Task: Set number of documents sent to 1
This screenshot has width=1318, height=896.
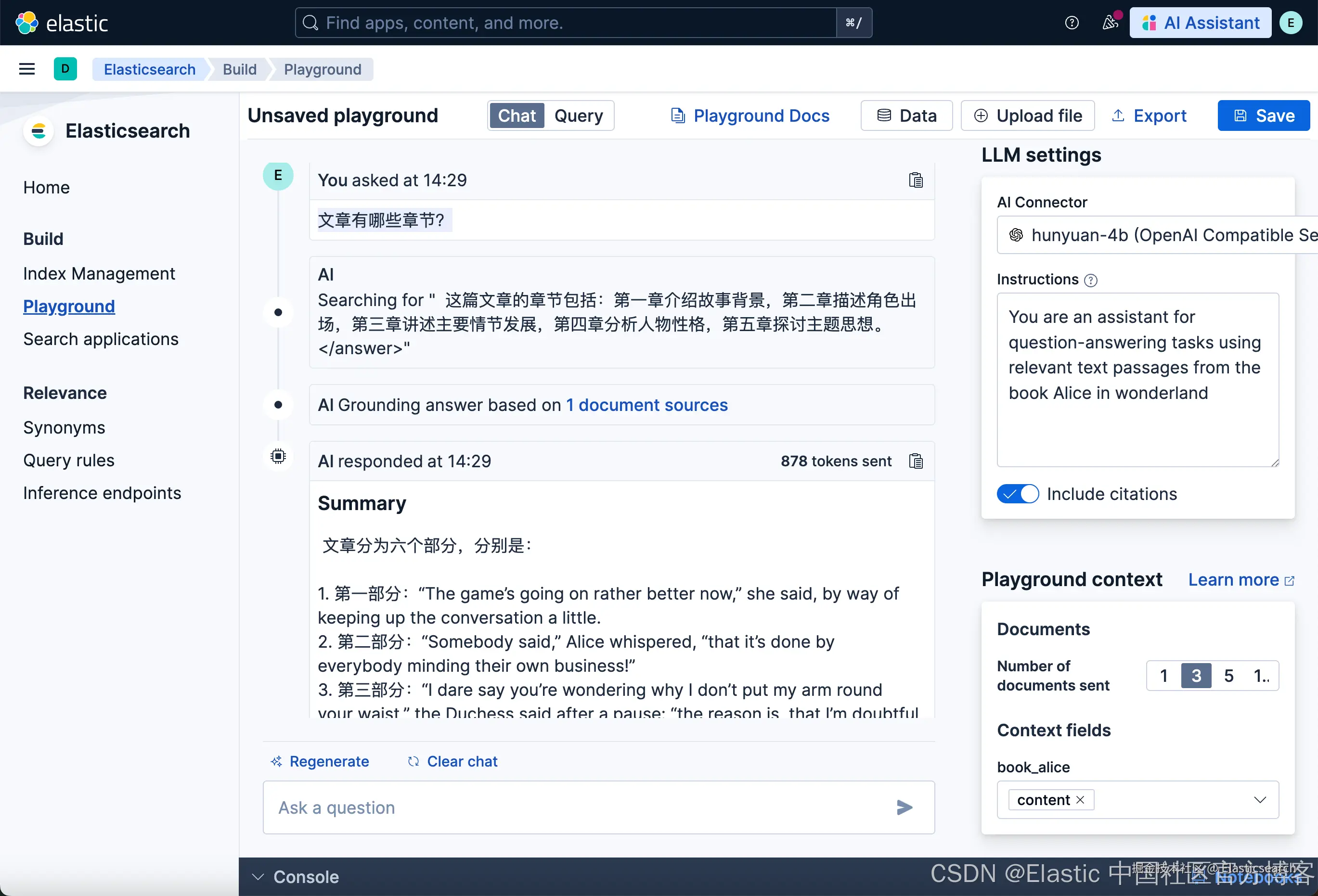Action: (x=1163, y=676)
